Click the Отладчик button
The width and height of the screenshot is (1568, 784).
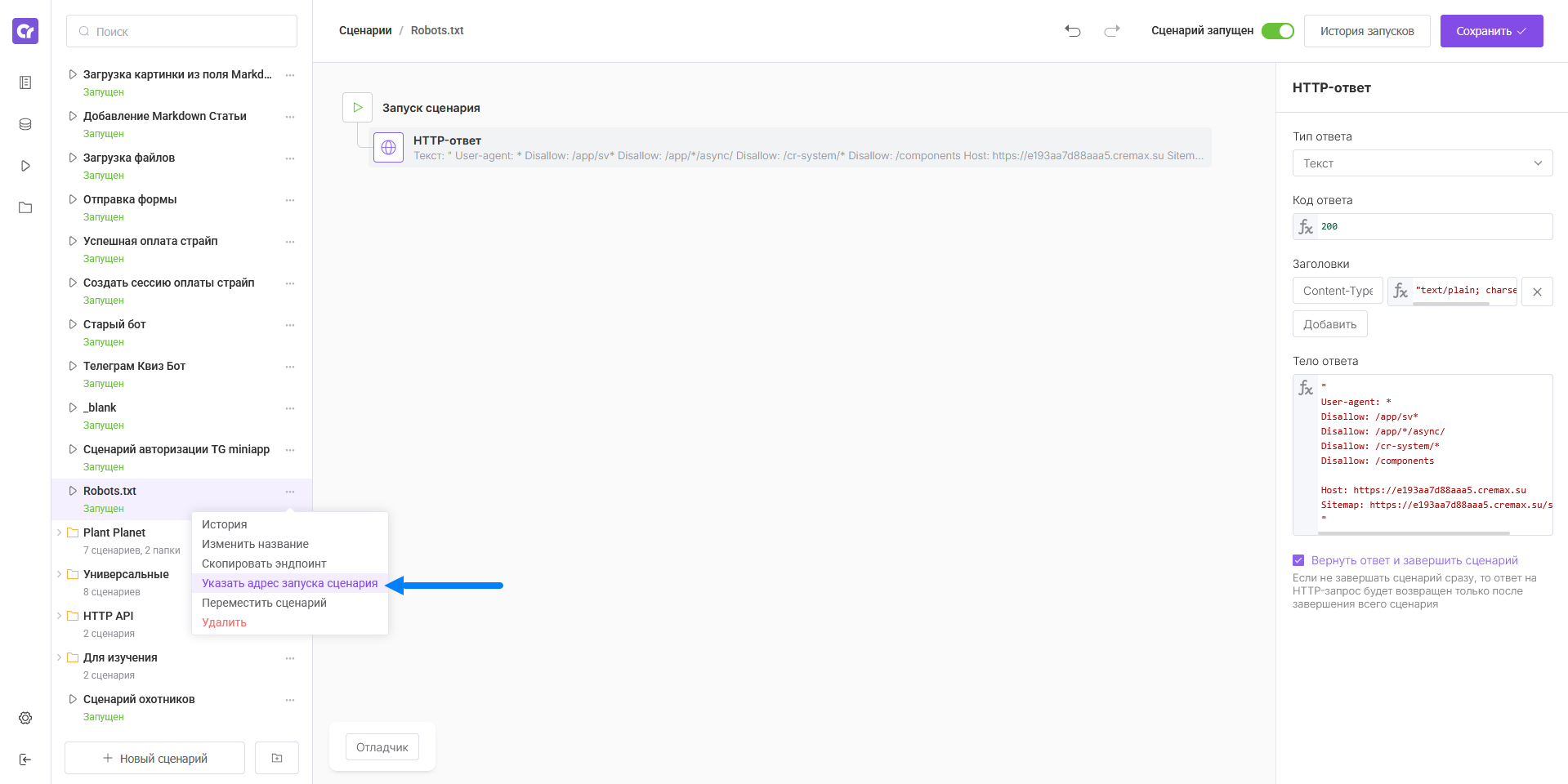tap(382, 747)
